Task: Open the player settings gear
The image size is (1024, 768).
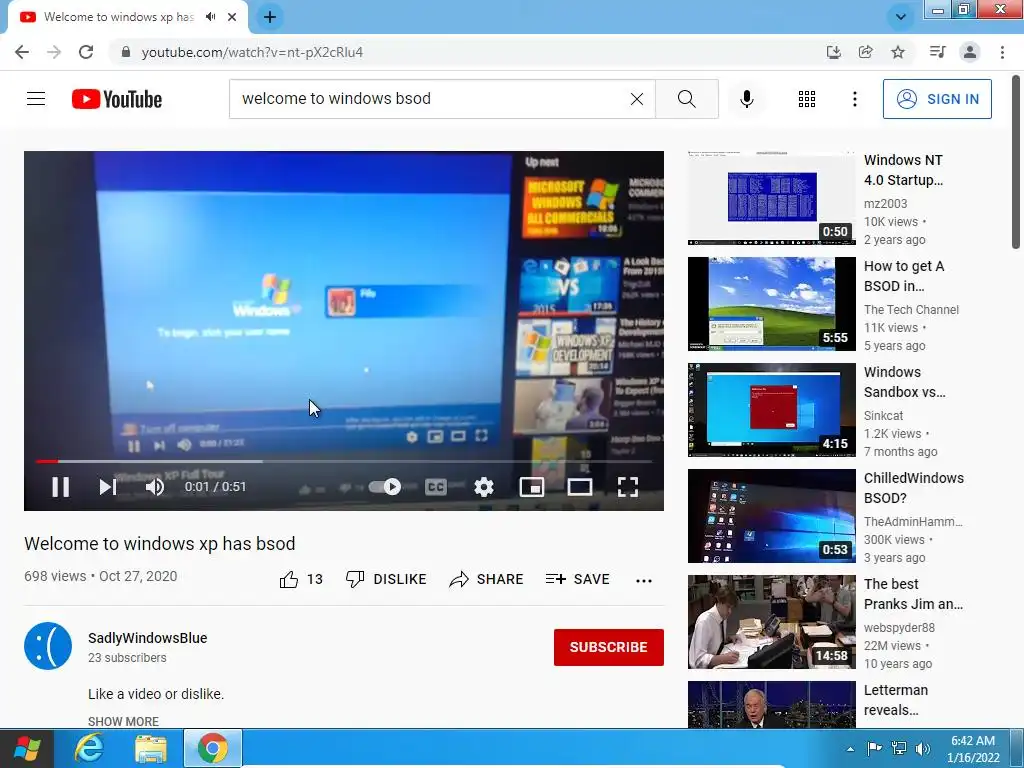Action: coord(484,487)
